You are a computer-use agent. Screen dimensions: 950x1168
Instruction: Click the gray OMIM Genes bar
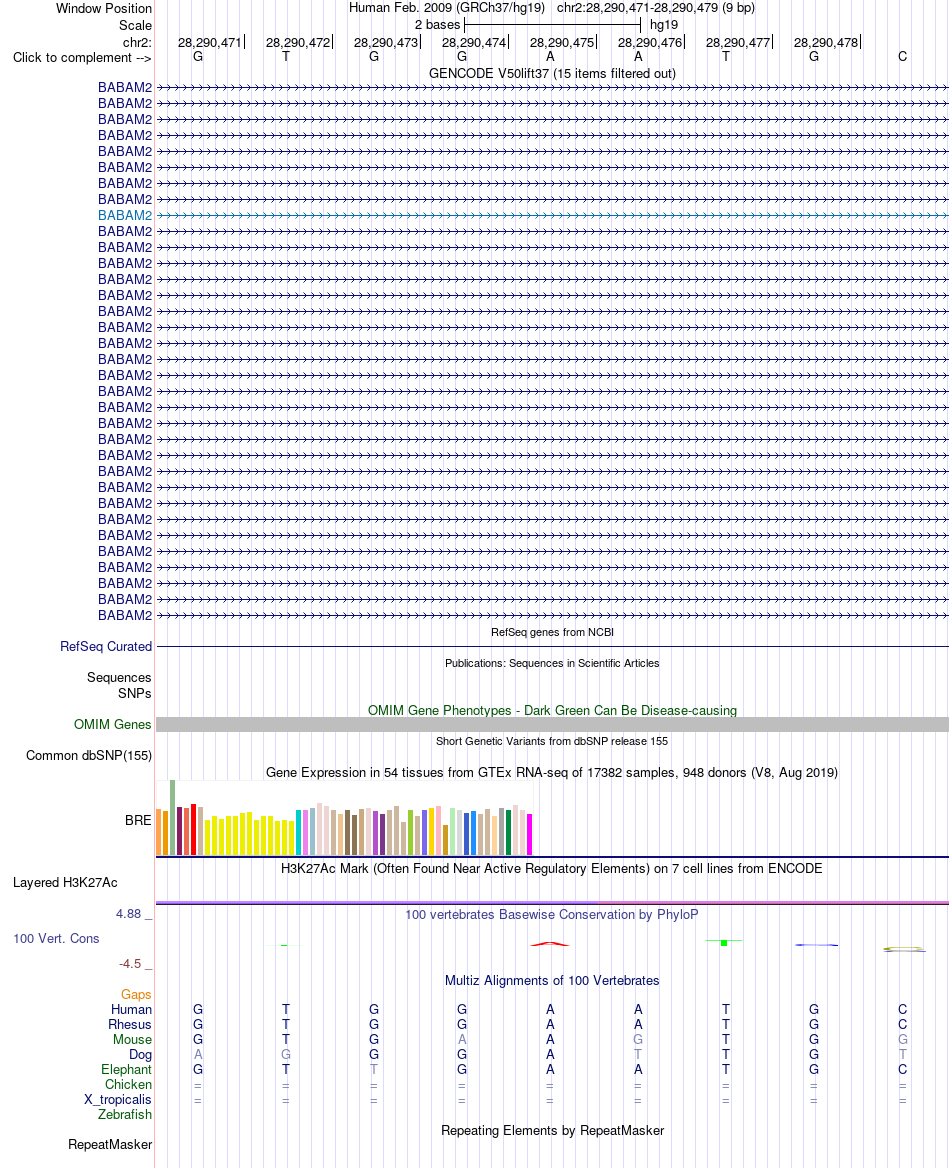pos(552,724)
